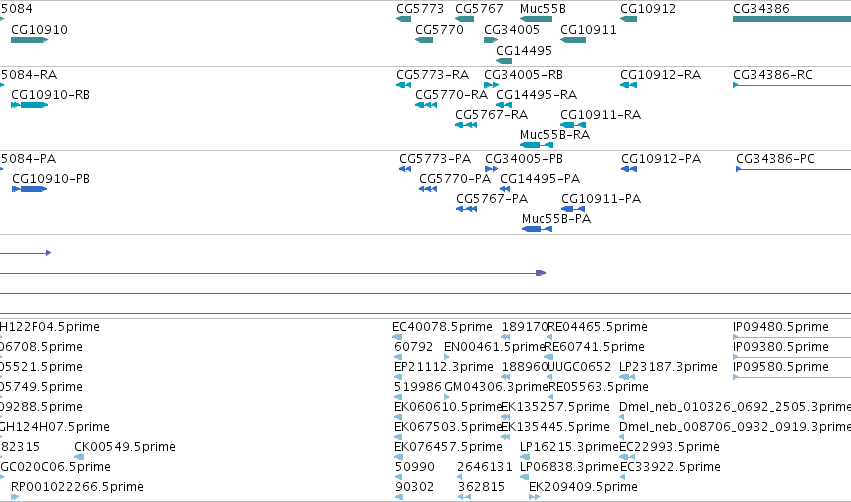The image size is (851, 502).
Task: Select EST EC40078.5prime
Action: click(x=442, y=327)
